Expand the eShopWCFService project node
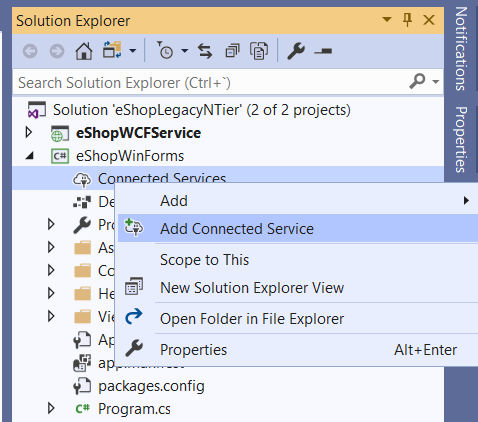Screen dimensions: 478x422 click(29, 133)
